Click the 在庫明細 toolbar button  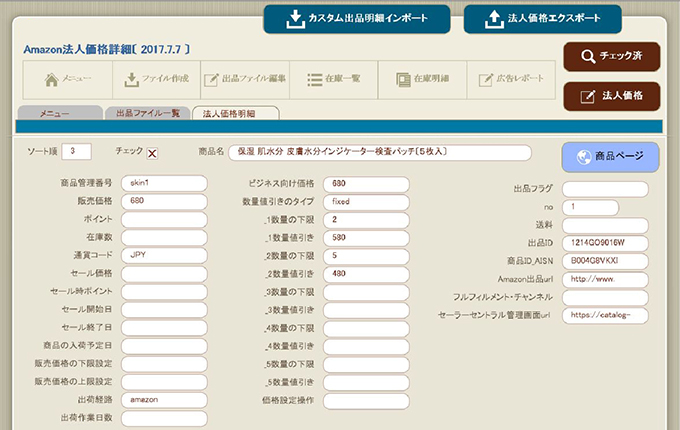pyautogui.click(x=422, y=80)
